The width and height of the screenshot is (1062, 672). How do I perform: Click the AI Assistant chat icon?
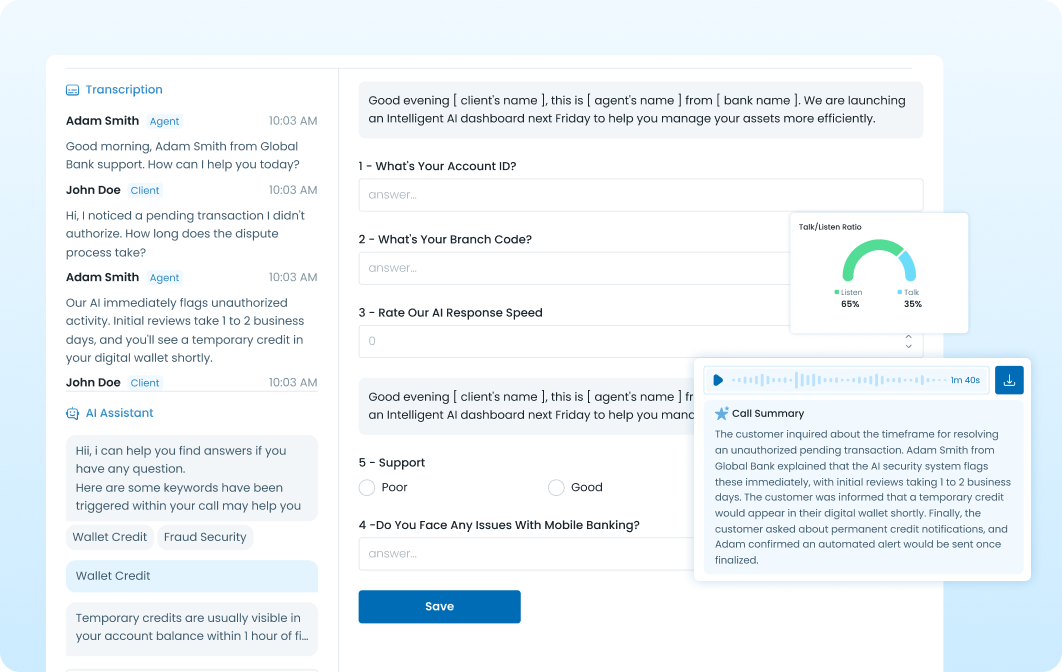[72, 413]
